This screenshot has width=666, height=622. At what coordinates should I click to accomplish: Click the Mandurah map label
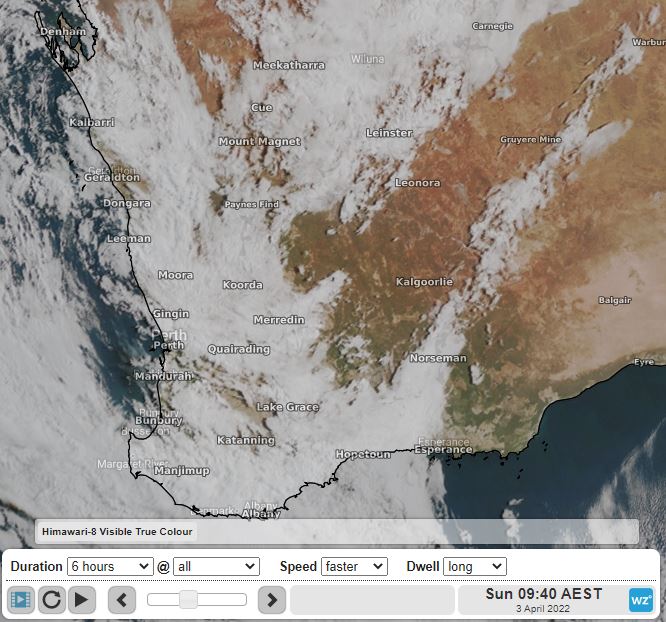pos(164,376)
